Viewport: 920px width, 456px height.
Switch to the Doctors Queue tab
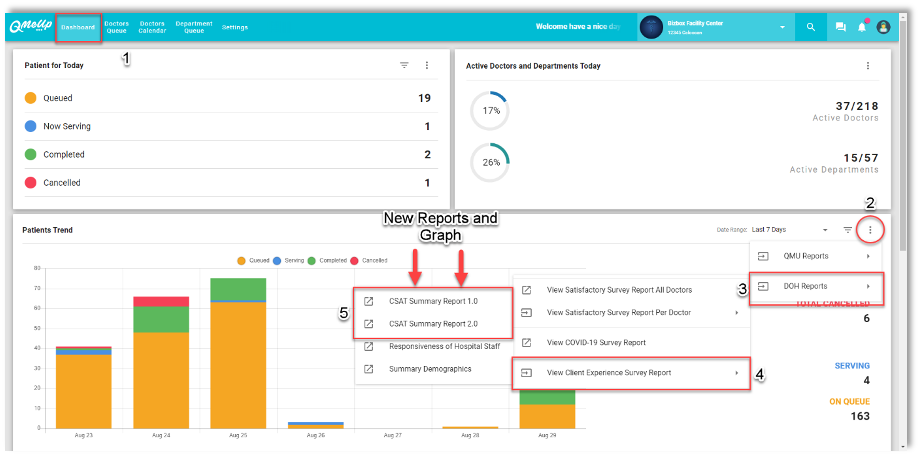pyautogui.click(x=117, y=27)
